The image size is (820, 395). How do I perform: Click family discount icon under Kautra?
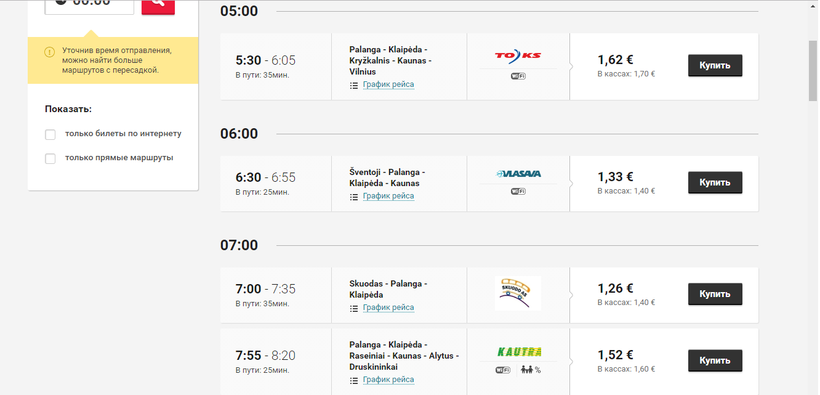tap(531, 370)
